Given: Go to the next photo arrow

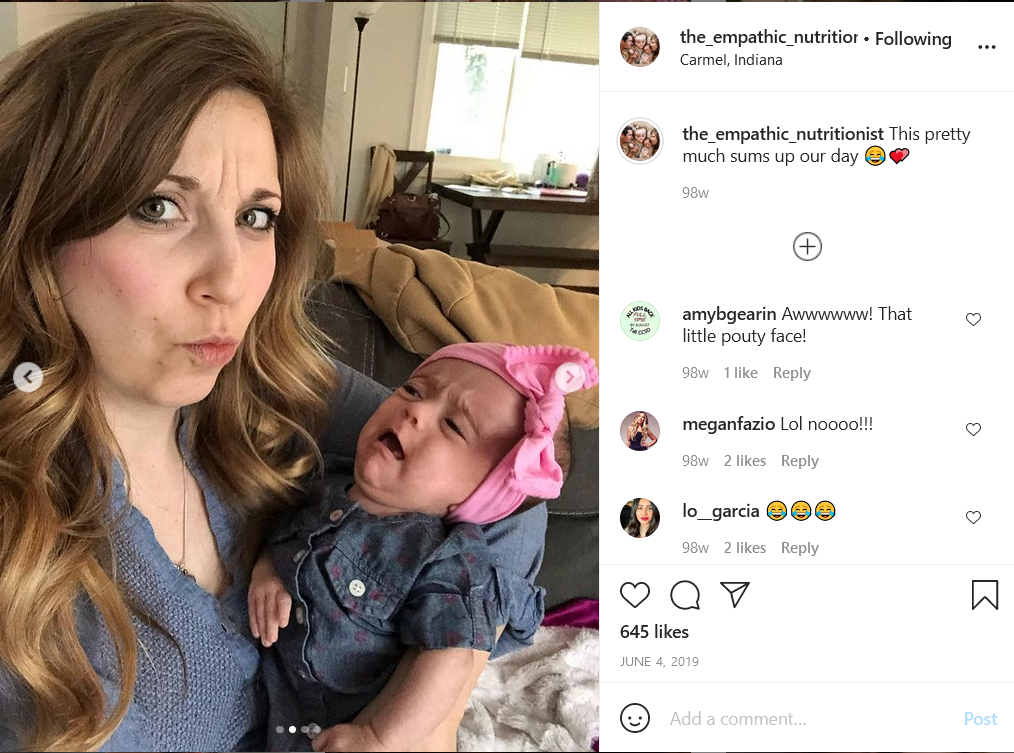Looking at the screenshot, I should point(570,376).
